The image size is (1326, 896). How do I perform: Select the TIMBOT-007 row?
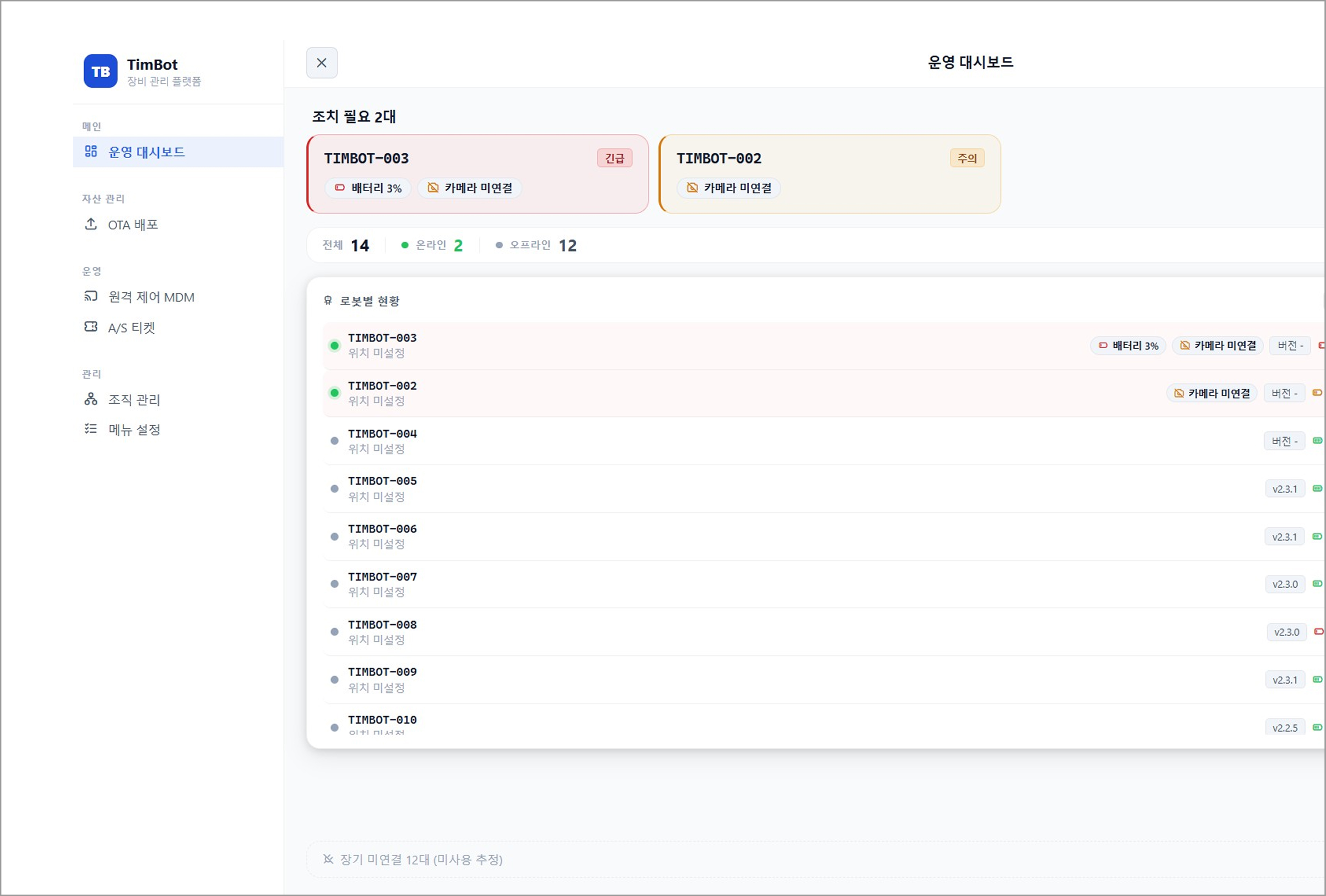click(823, 584)
